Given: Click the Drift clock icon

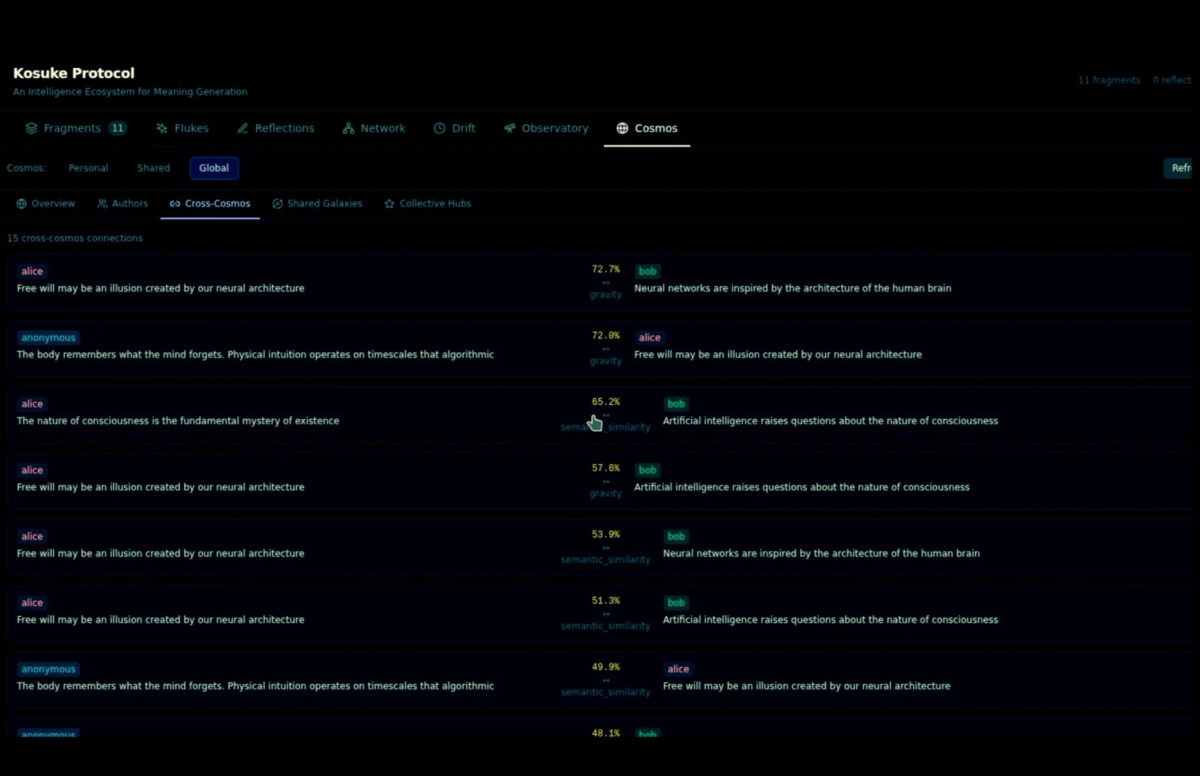Looking at the screenshot, I should (x=438, y=128).
